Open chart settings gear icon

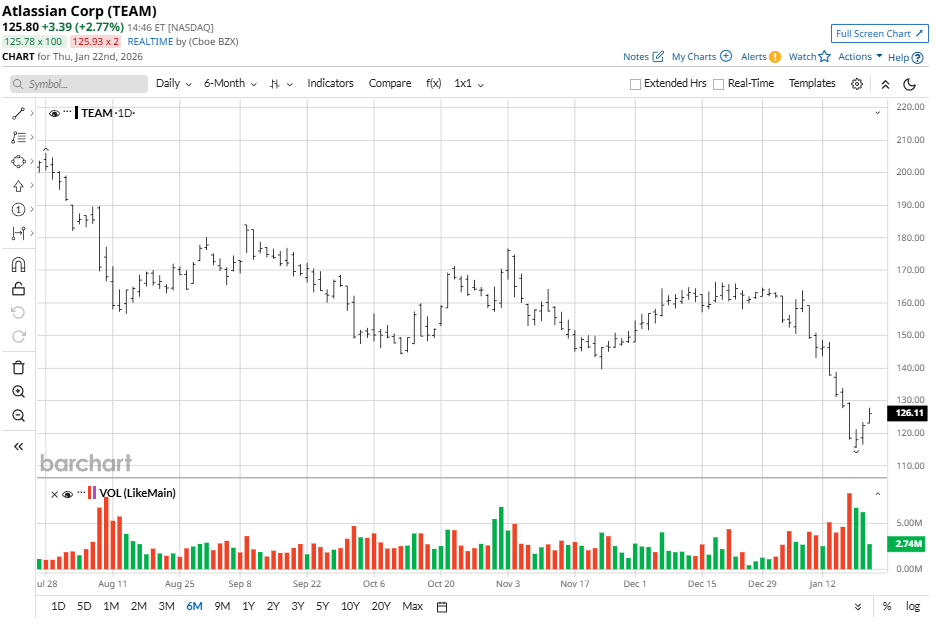pyautogui.click(x=857, y=84)
